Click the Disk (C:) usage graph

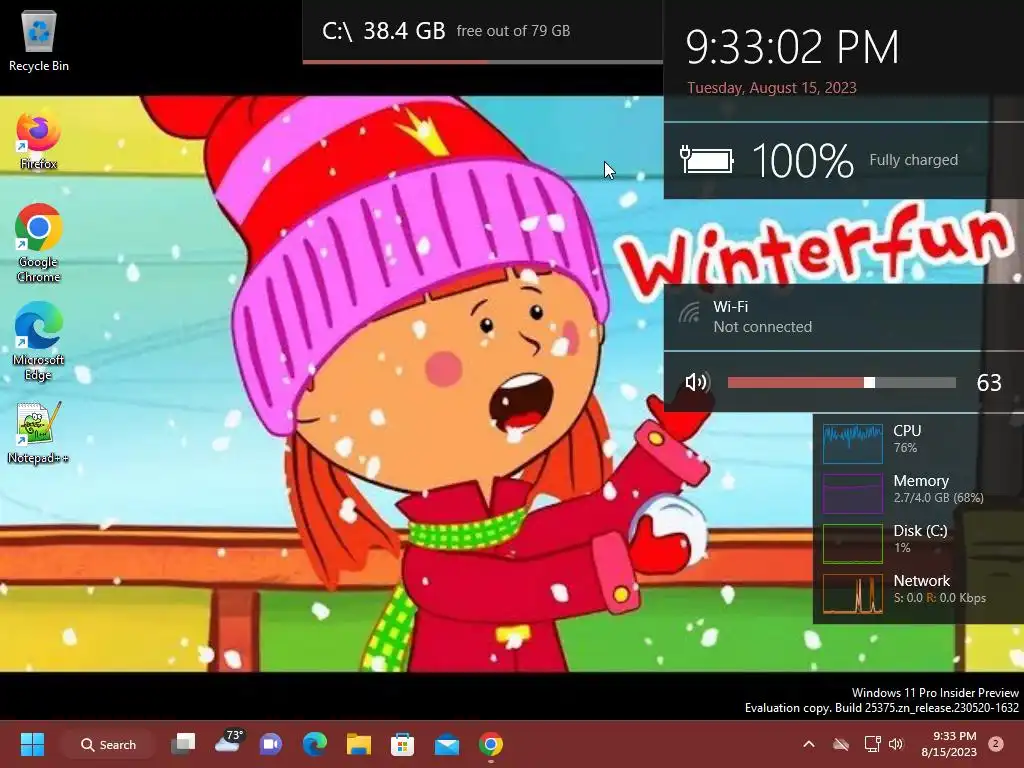point(853,543)
